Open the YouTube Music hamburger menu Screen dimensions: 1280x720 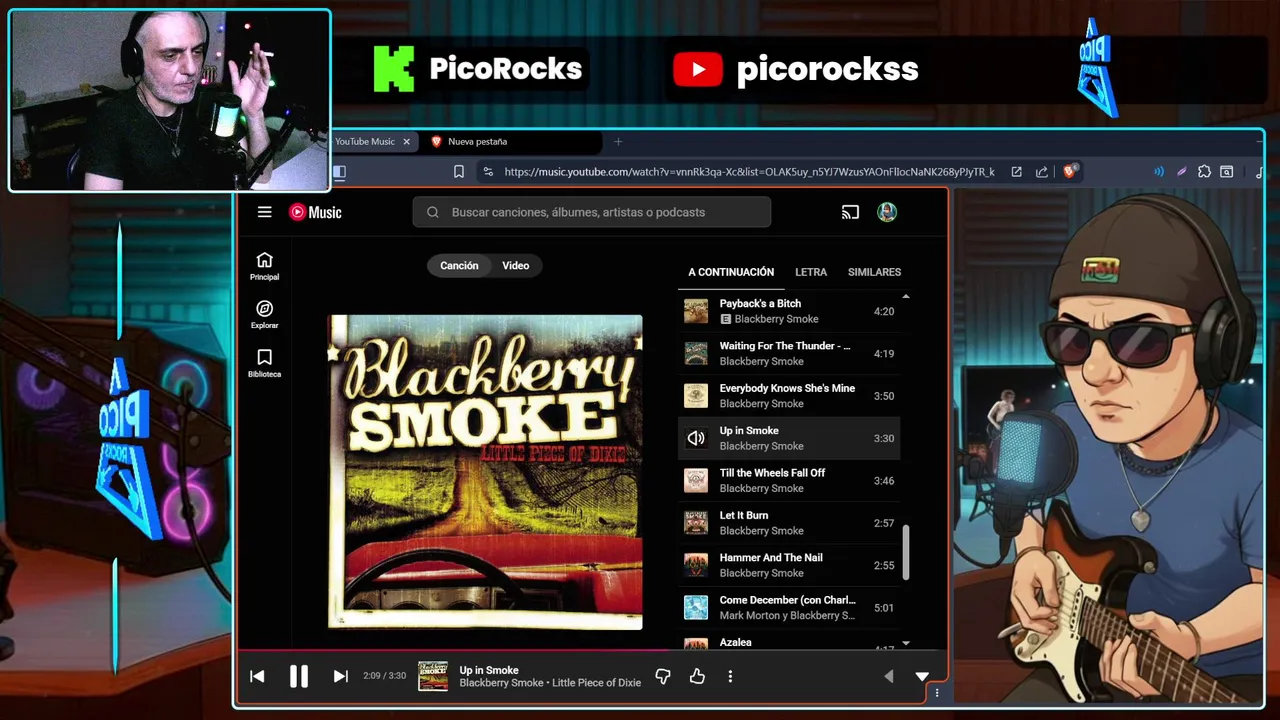click(x=264, y=212)
